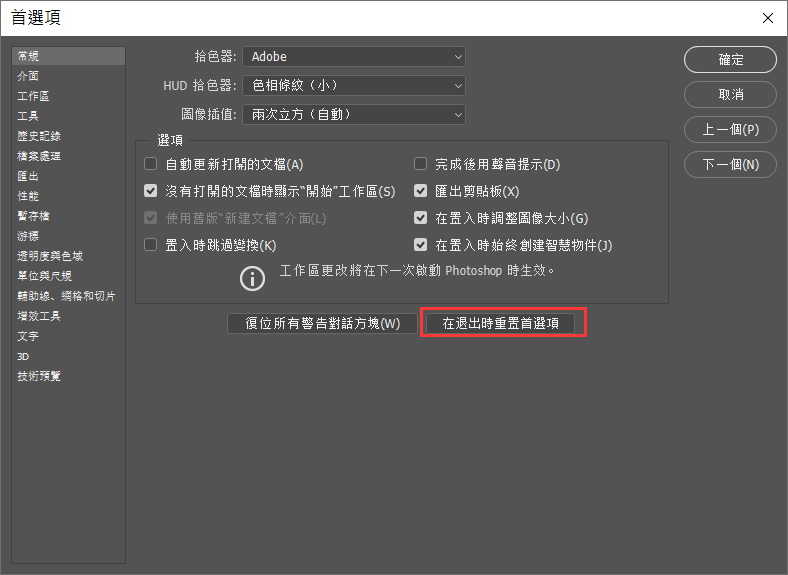
Task: Toggle 完成後用聲音提示 checkbox
Action: 421,164
